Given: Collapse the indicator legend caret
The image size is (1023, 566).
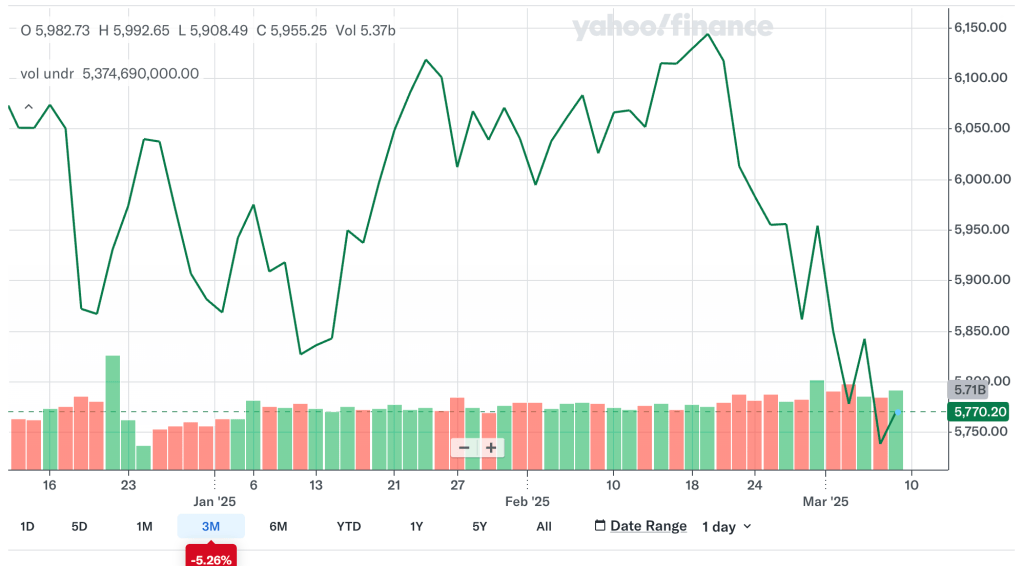Looking at the screenshot, I should [x=28, y=106].
